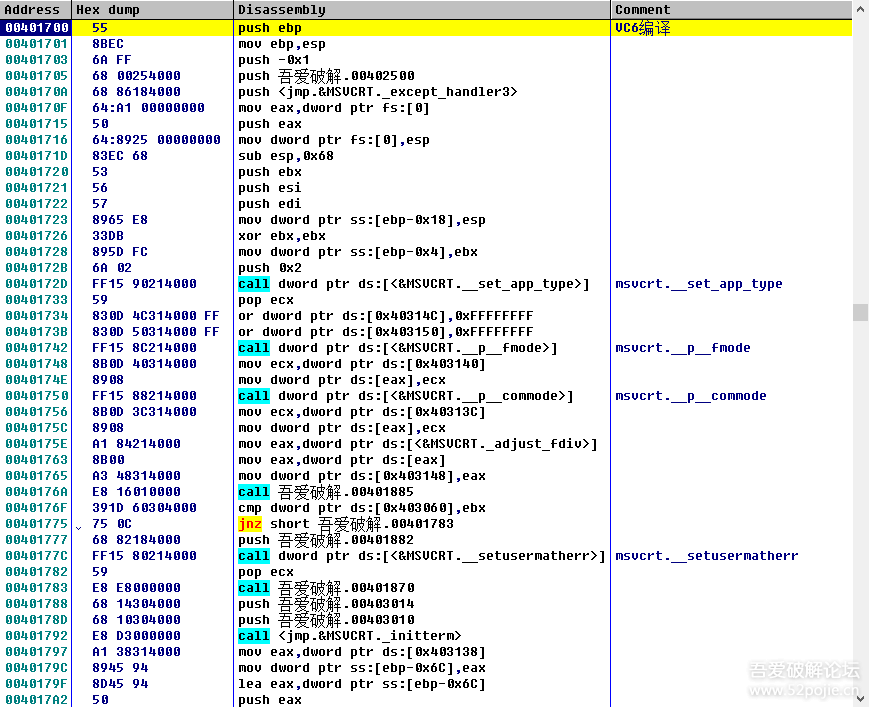The height and width of the screenshot is (707, 869).
Task: Select 'push 0x2' instruction
Action: coord(270,268)
